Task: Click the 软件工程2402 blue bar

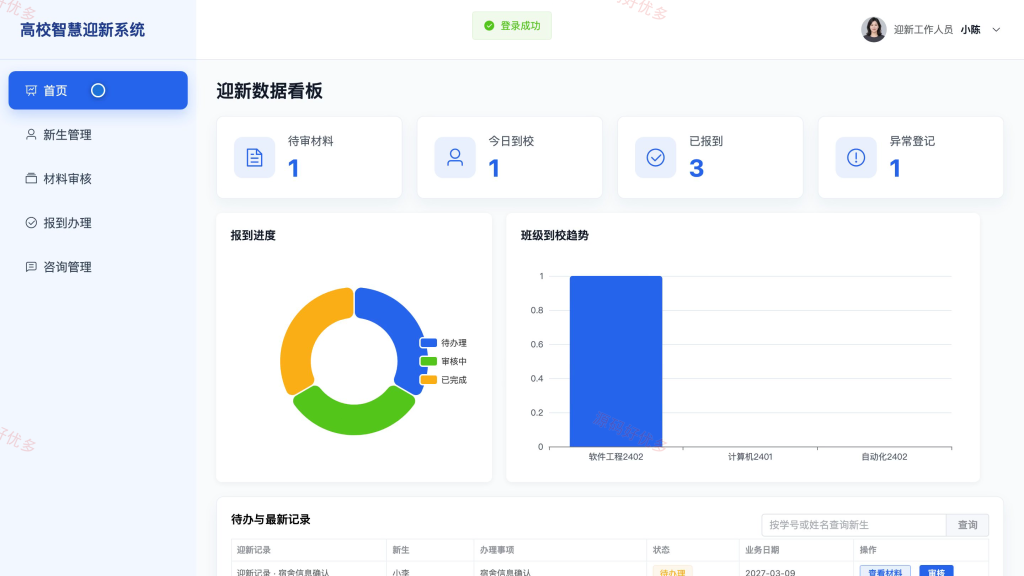Action: [616, 361]
